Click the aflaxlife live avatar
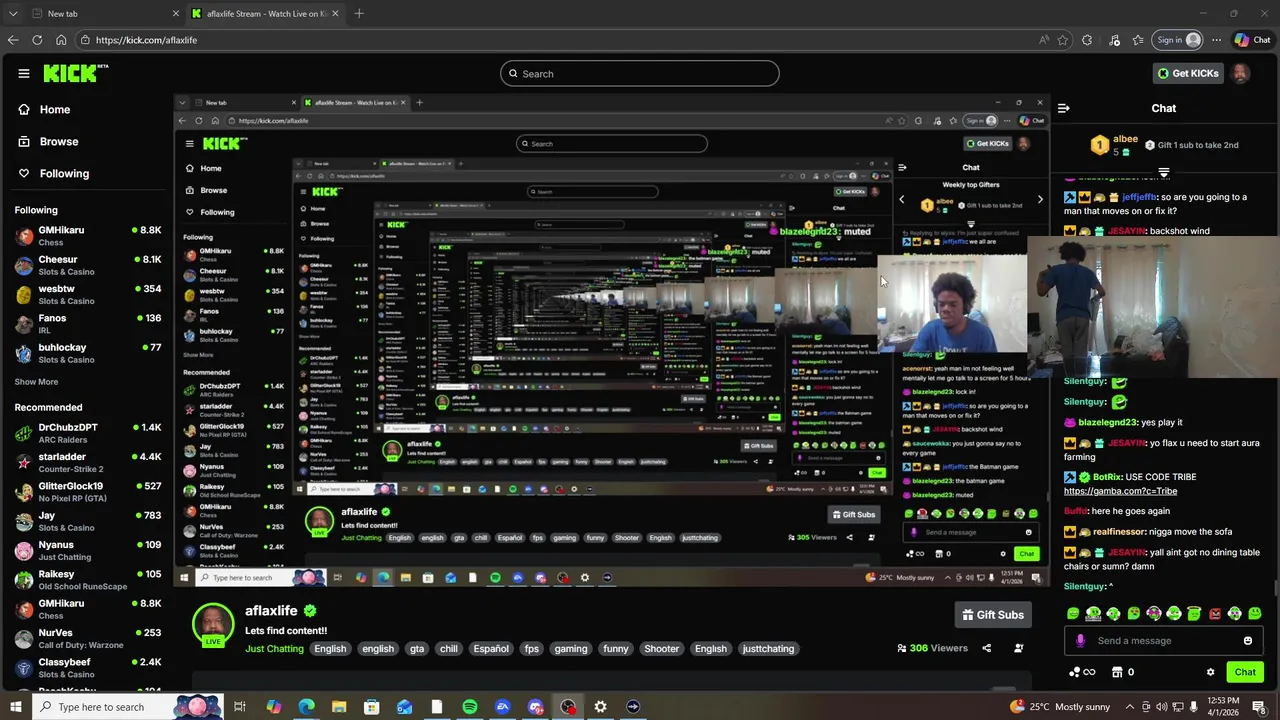The image size is (1280, 720). point(213,624)
